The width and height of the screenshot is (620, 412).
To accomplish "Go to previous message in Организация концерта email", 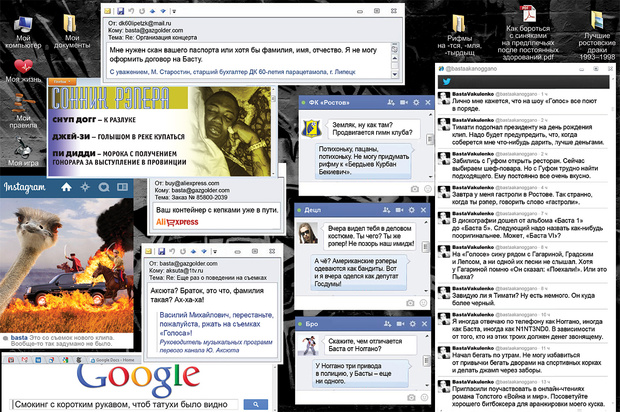I will (152, 11).
